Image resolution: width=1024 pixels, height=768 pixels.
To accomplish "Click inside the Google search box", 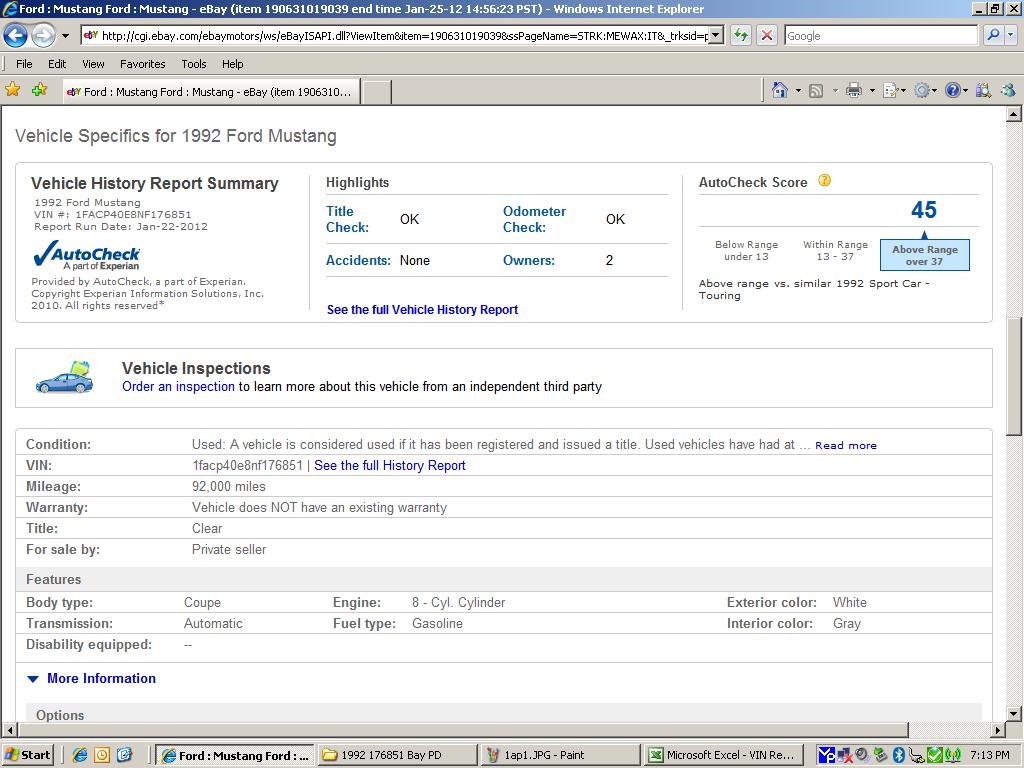I will [880, 35].
